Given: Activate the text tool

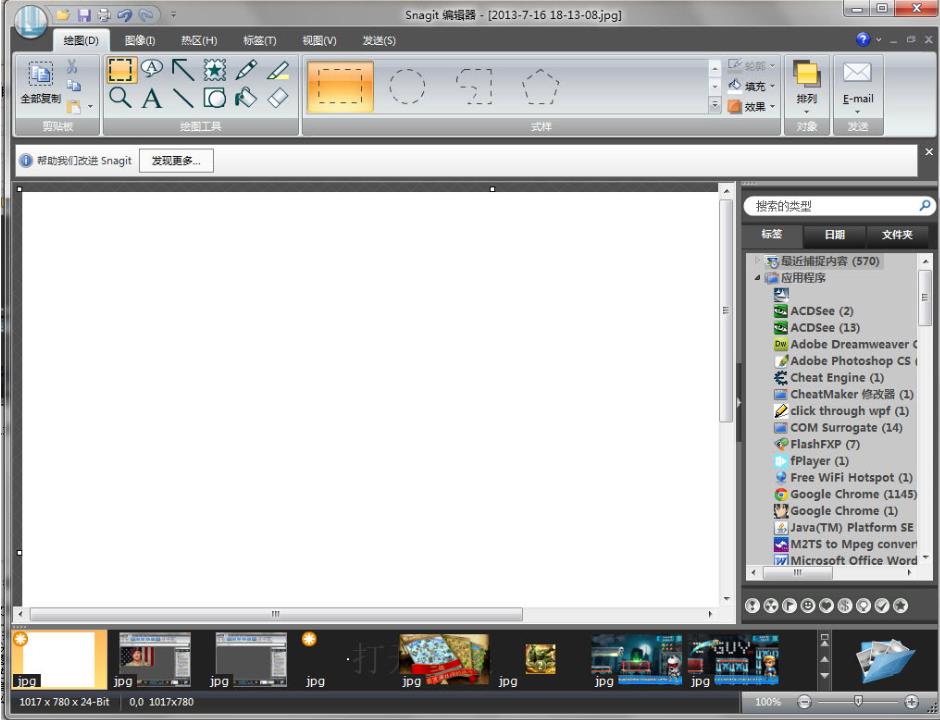Looking at the screenshot, I should click(x=150, y=96).
